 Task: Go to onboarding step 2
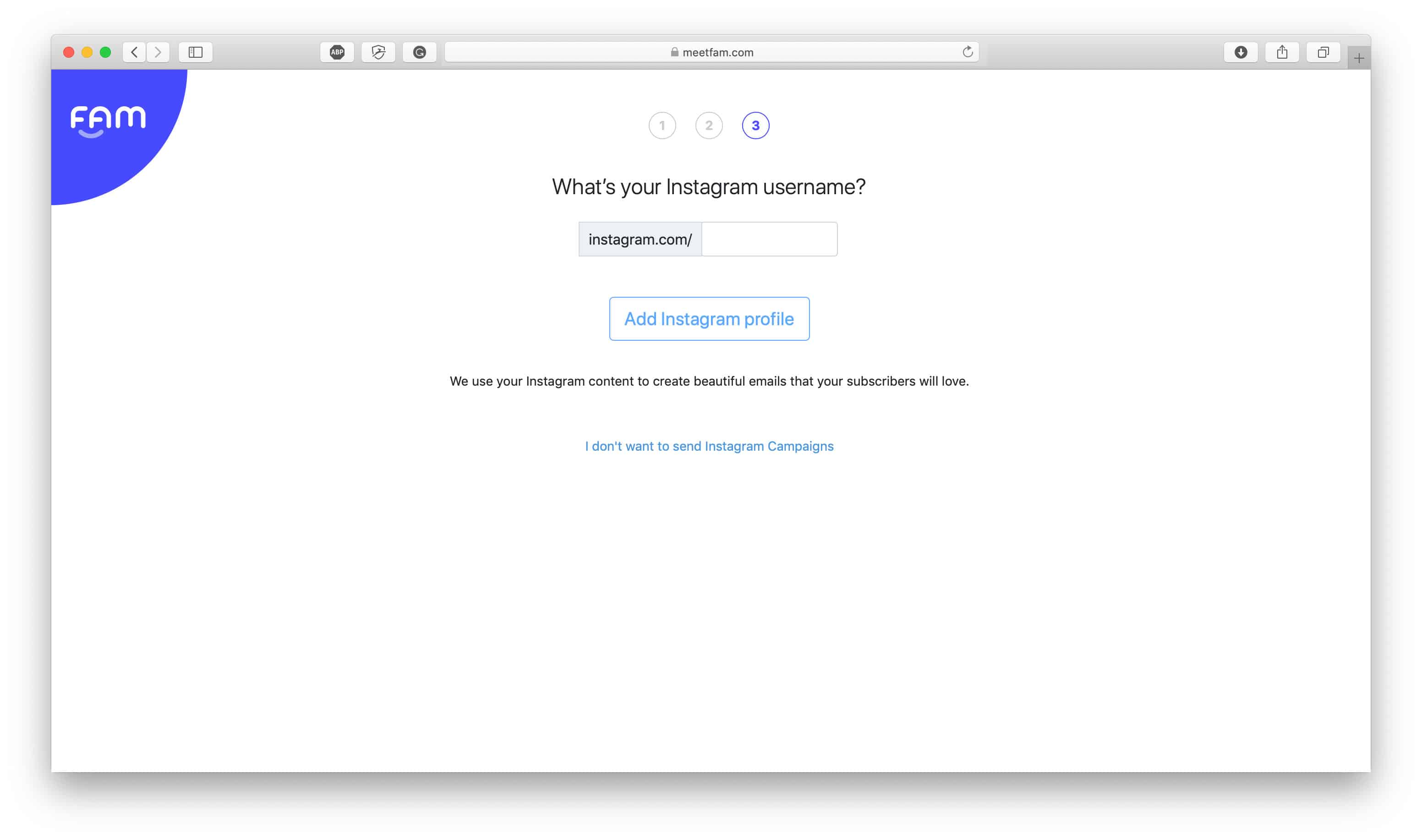pyautogui.click(x=709, y=125)
